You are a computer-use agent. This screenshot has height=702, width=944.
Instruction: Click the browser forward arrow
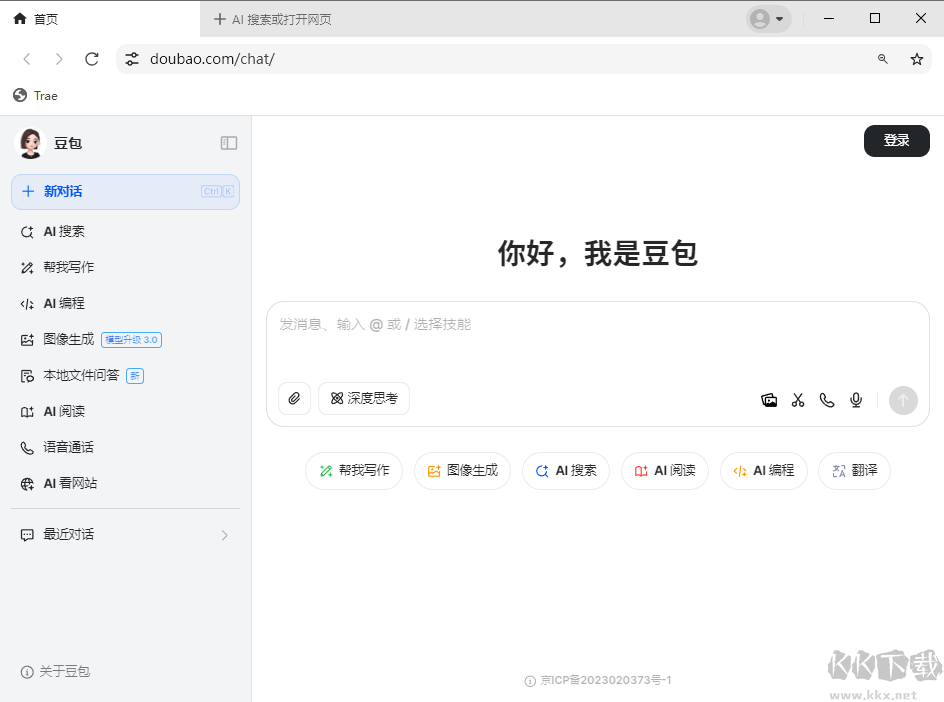[58, 59]
